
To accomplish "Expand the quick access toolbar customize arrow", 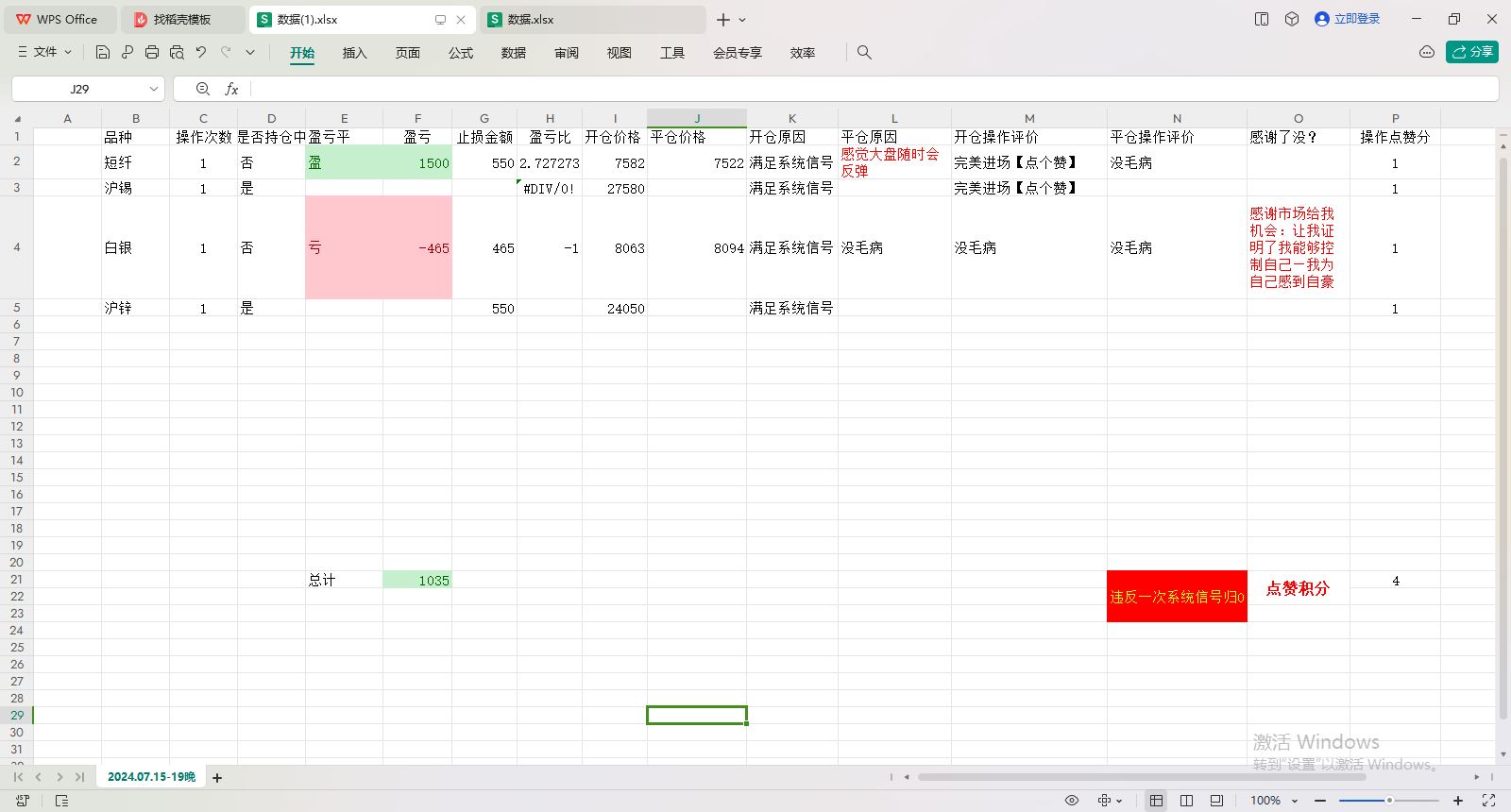I will [x=250, y=52].
